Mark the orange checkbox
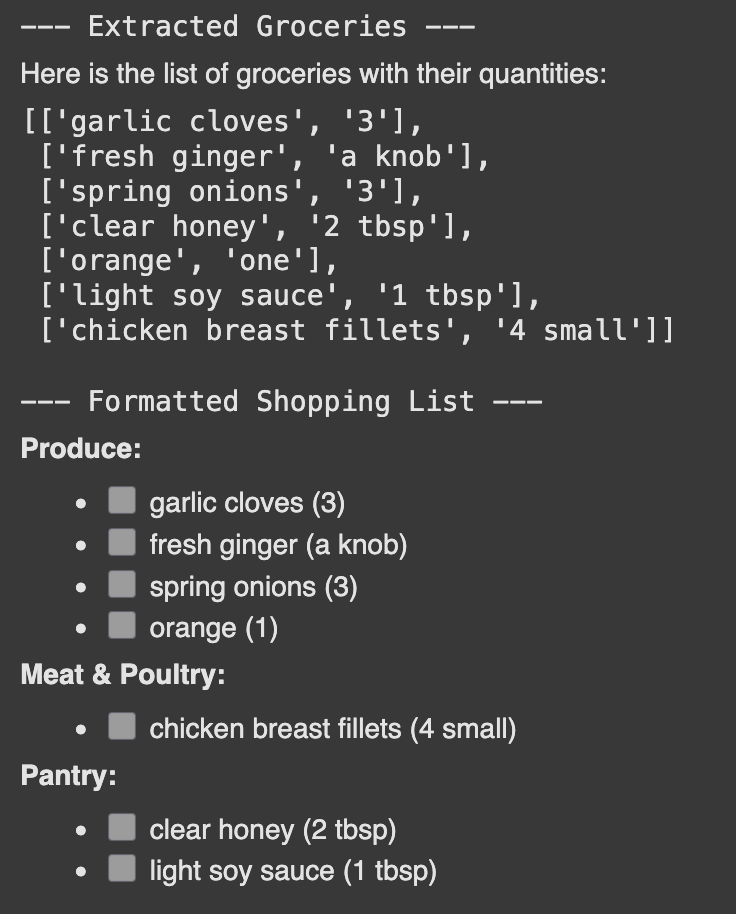This screenshot has width=736, height=914. [x=122, y=626]
